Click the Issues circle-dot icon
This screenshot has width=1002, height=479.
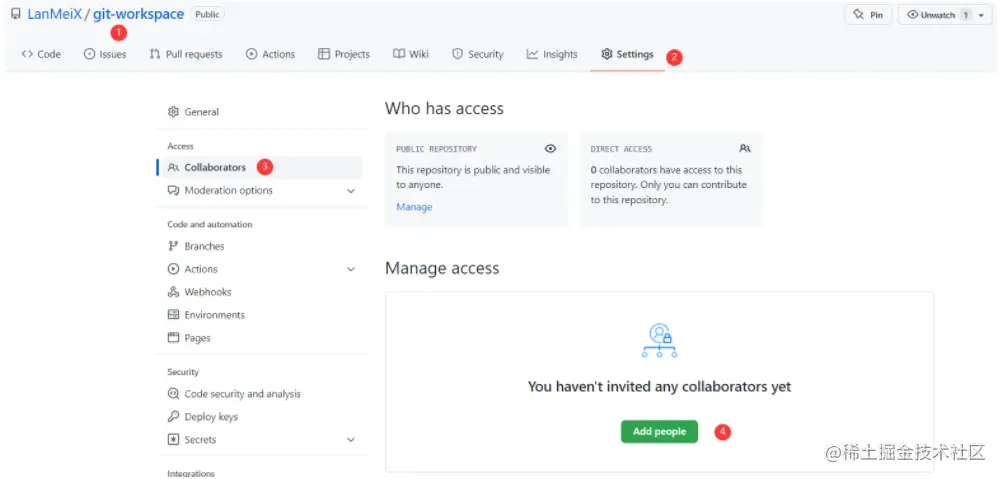click(89, 54)
